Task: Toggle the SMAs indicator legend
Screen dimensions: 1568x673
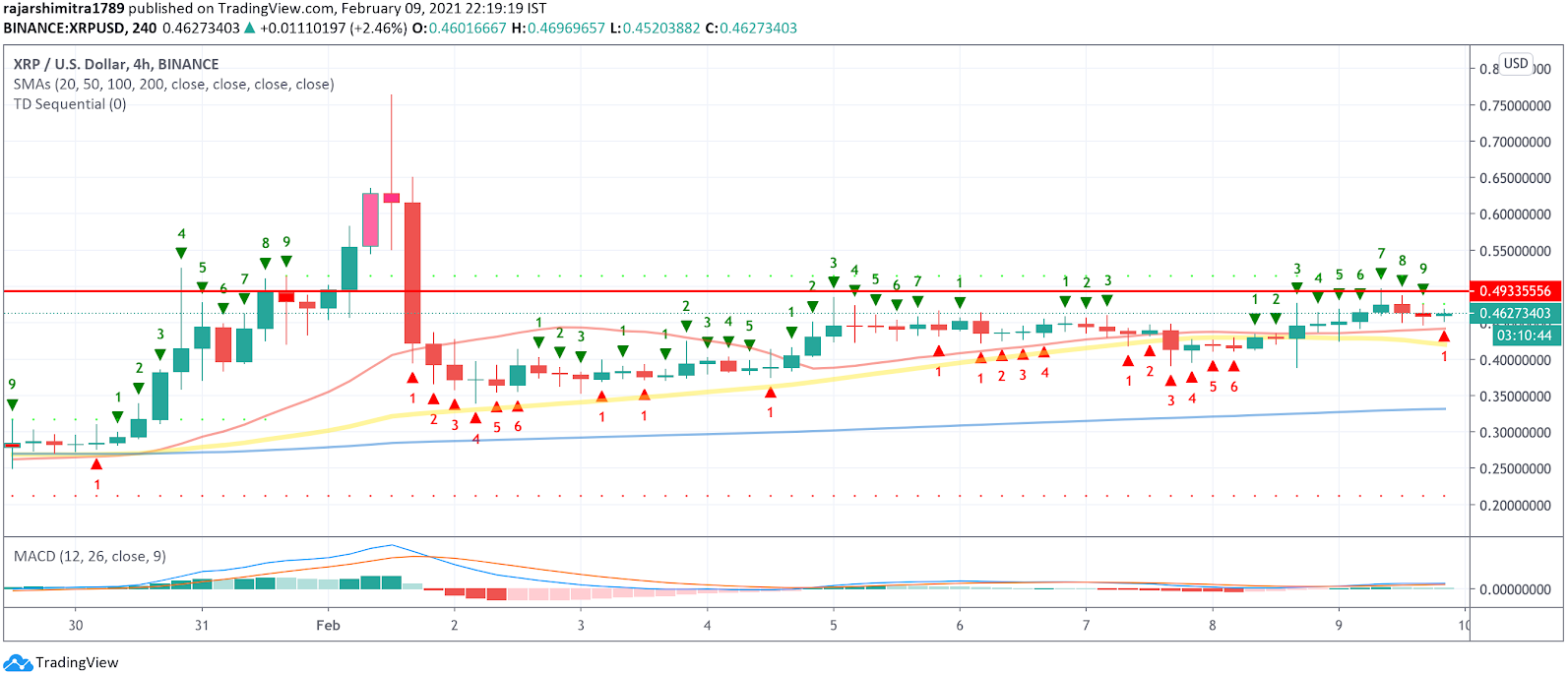Action: (x=173, y=85)
